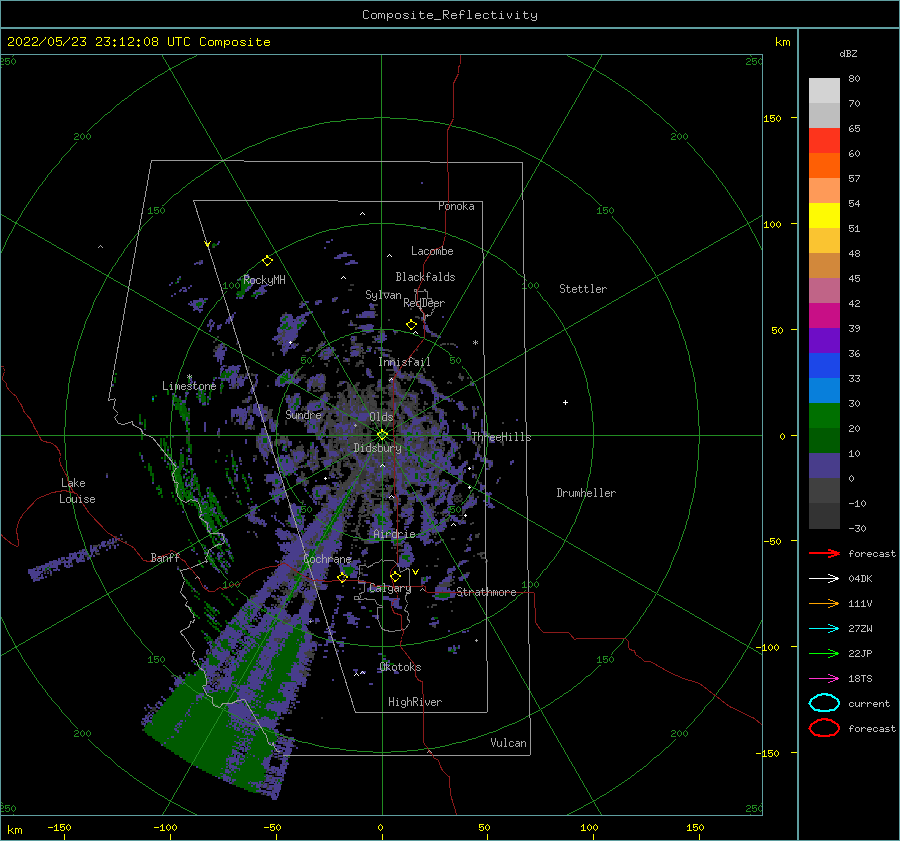Click the Lake Louise label
Image resolution: width=900 pixels, height=841 pixels.
coord(77,491)
